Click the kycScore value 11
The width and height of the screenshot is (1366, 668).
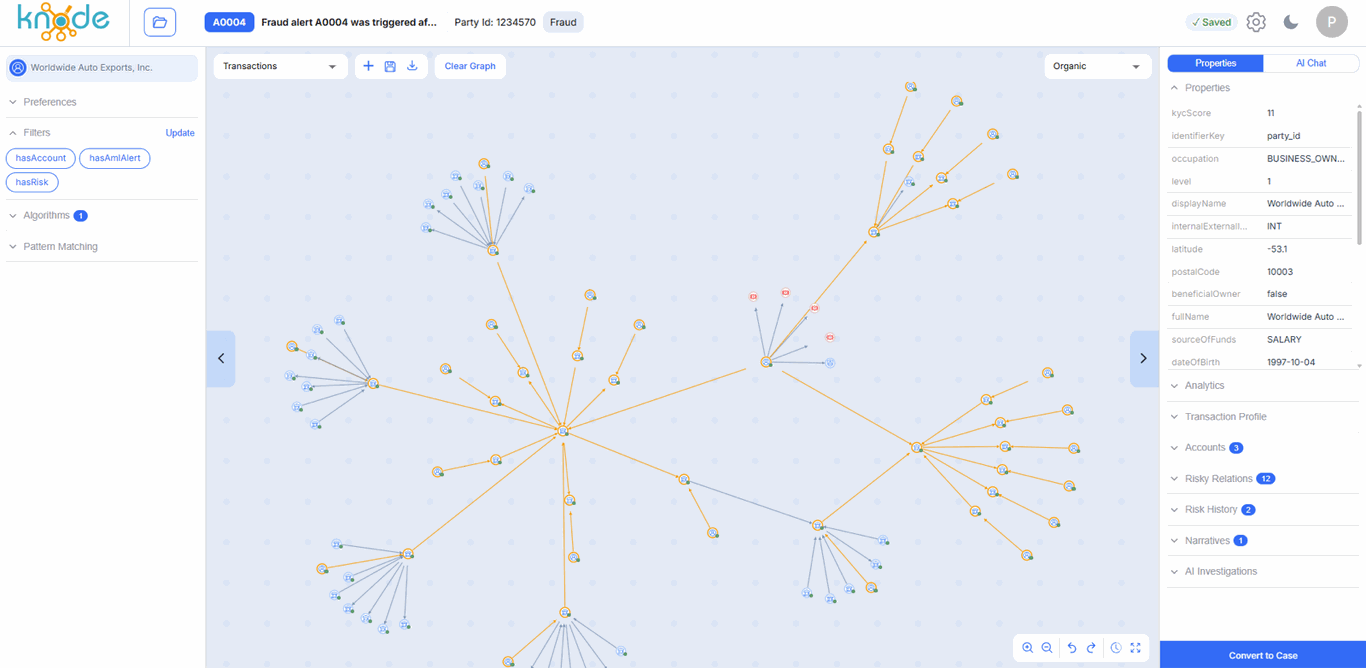click(1270, 113)
